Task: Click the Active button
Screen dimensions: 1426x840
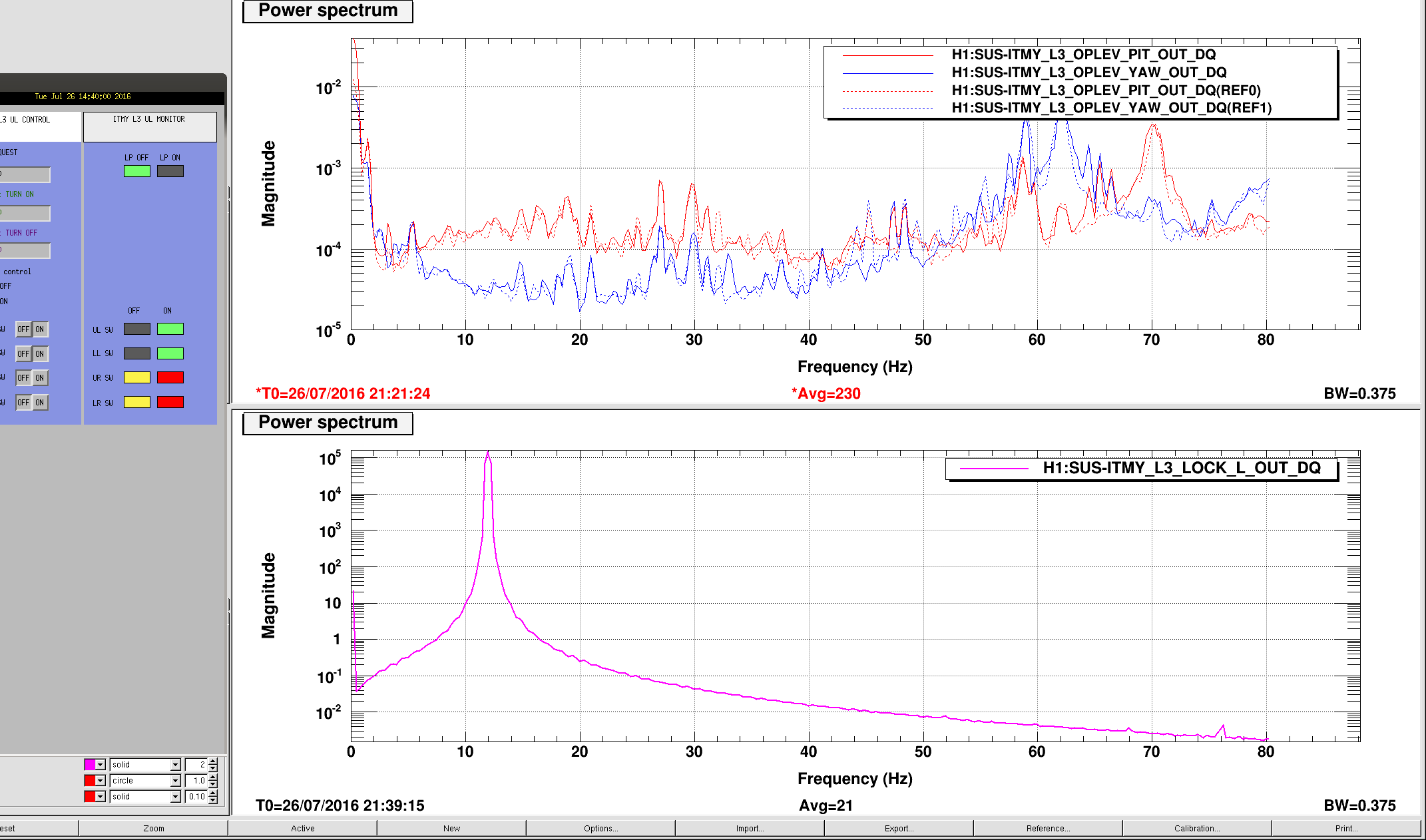Action: pos(303,829)
